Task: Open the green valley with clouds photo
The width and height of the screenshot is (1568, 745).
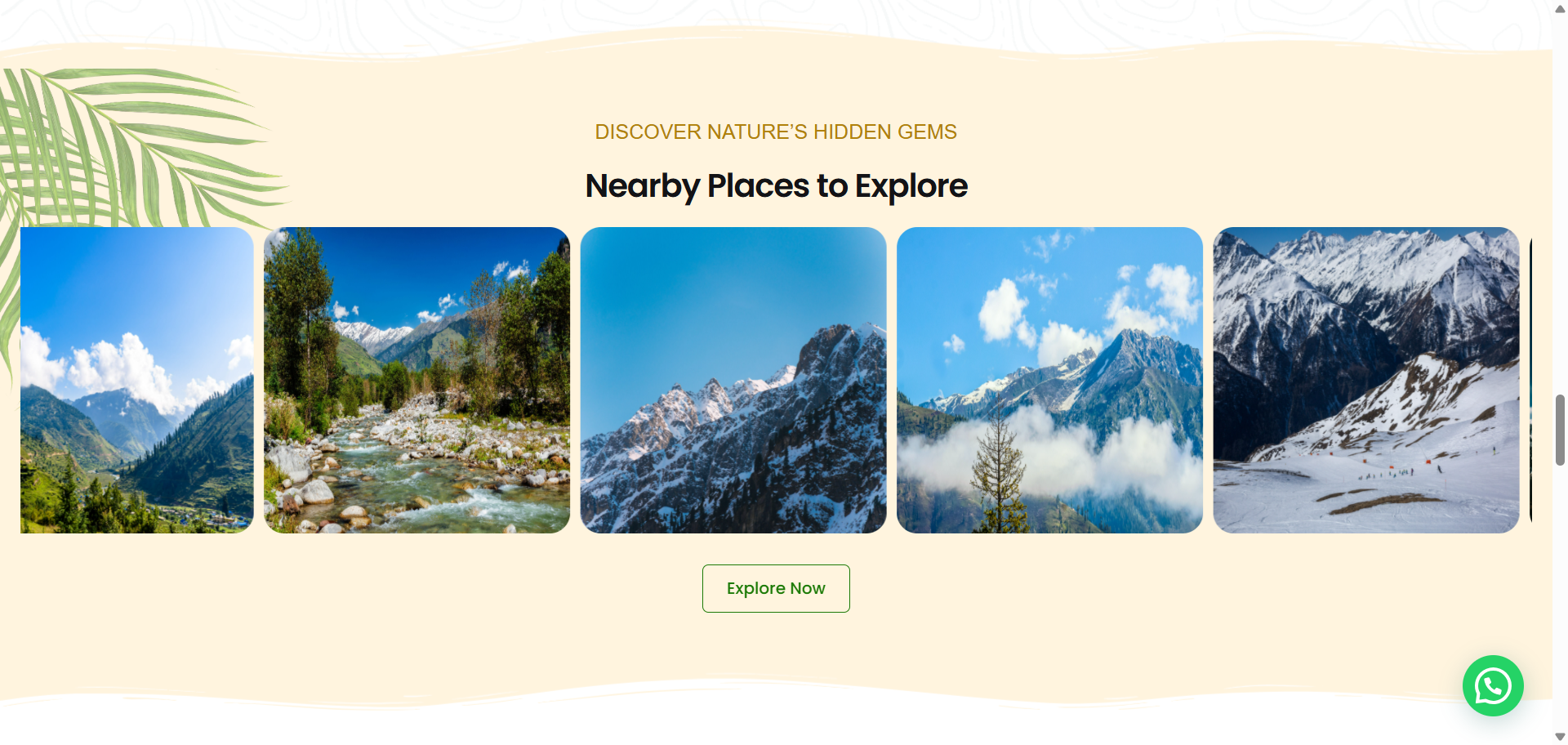Action: tap(137, 380)
